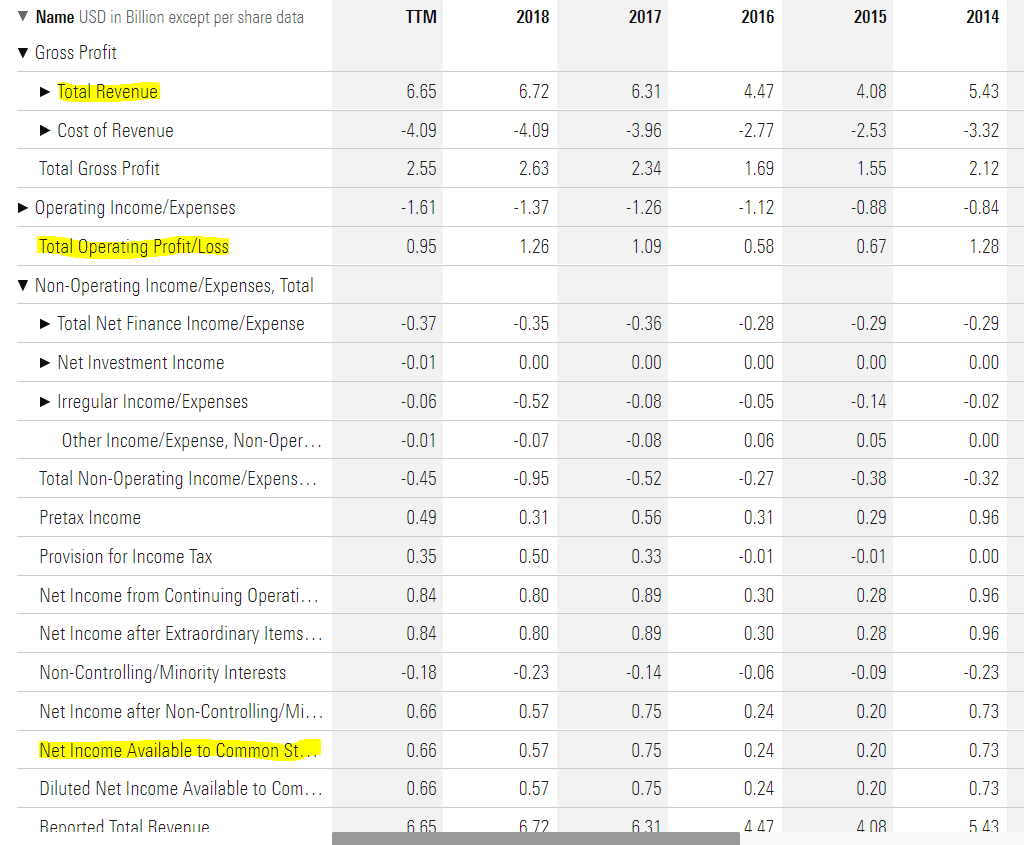Collapse the Gross Profit section
Viewport: 1024px width, 845px height.
coord(24,53)
